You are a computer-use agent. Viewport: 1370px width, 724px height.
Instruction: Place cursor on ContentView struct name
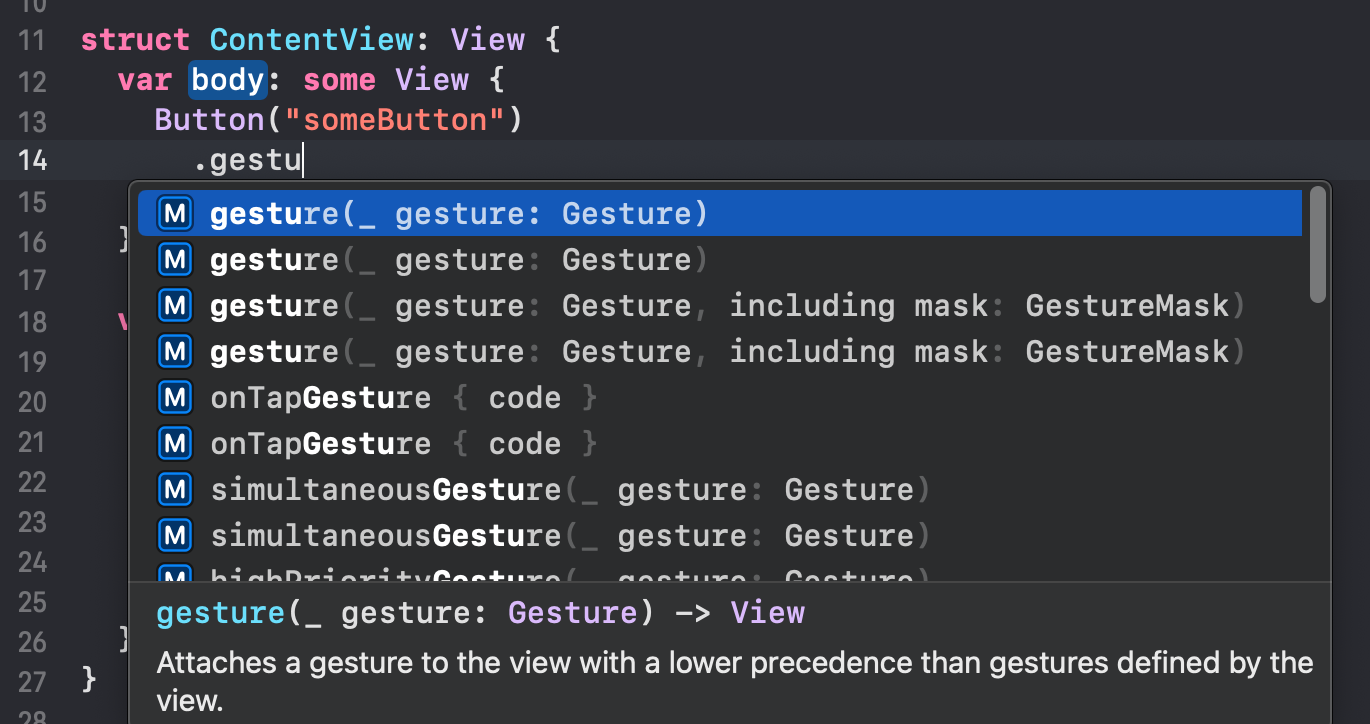click(x=310, y=40)
